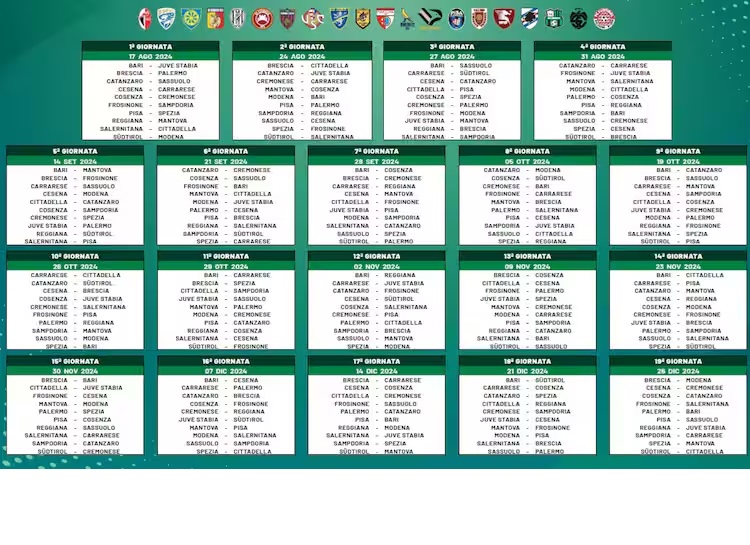Select the Frosinone blue-yellow crest
This screenshot has width=750, height=545.
[x=339, y=19]
